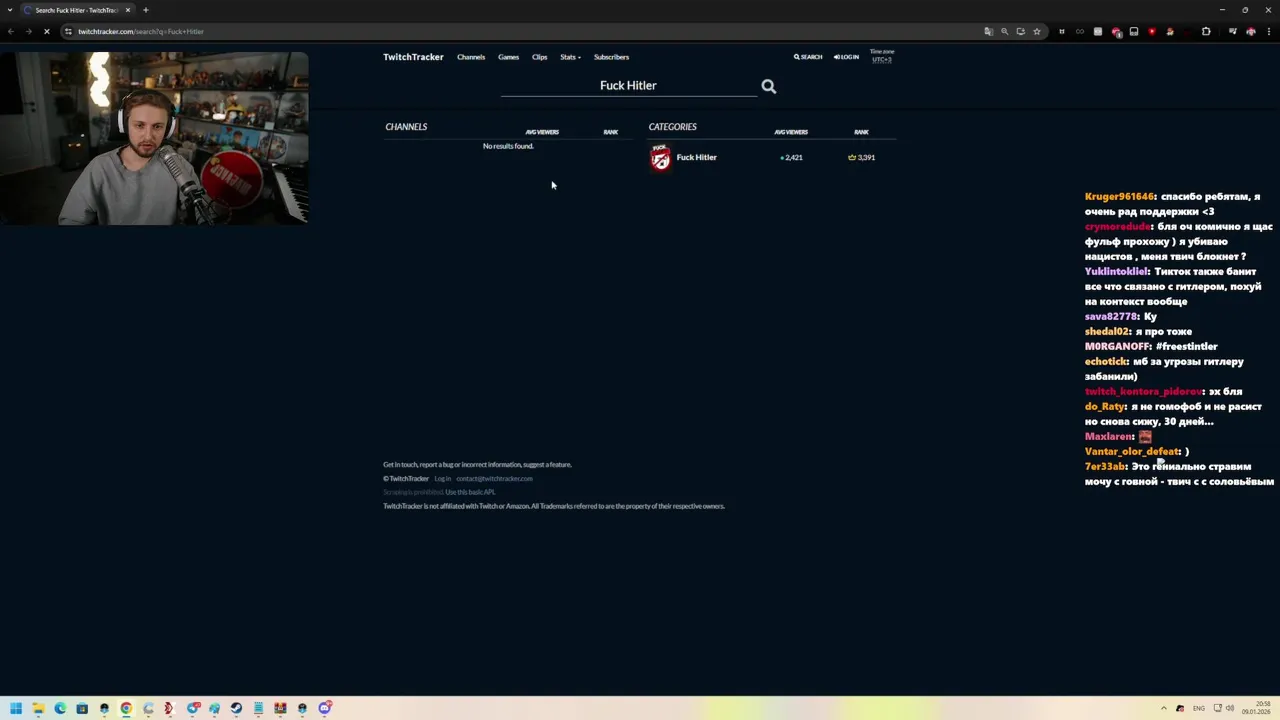Select the Search: Fuck Hitler - TwitchTracker tab
This screenshot has height=720, width=1280.
(77, 10)
